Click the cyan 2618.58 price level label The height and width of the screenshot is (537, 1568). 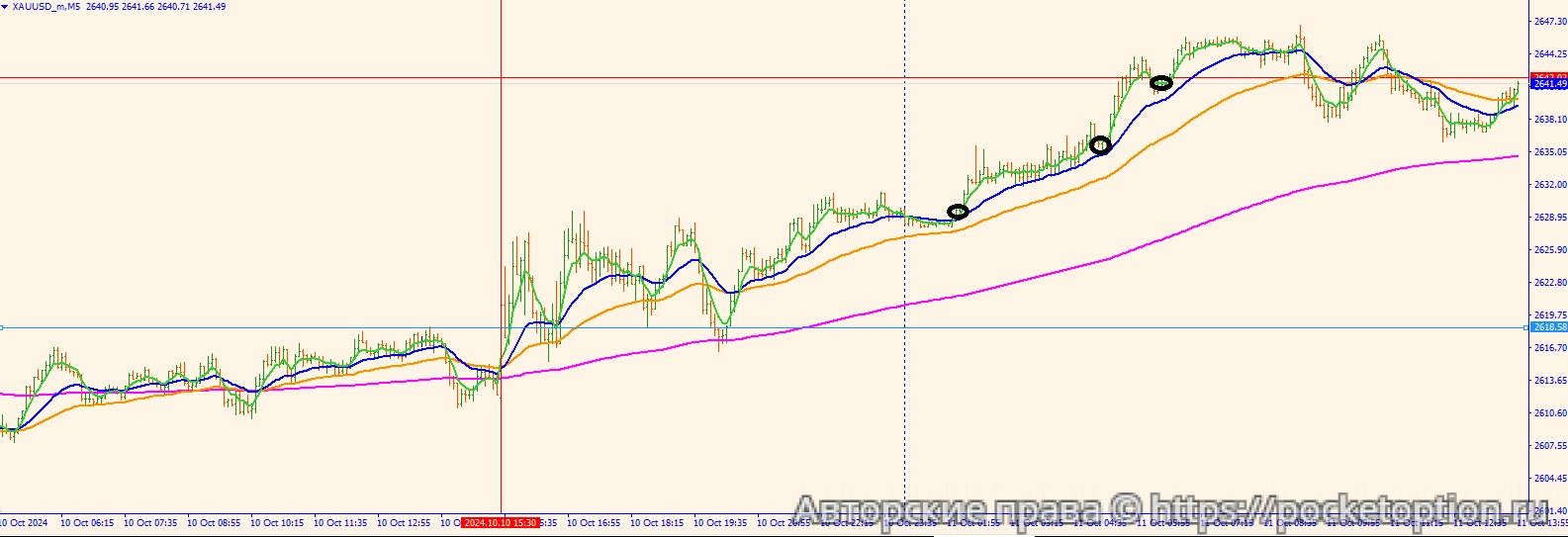coord(1549,327)
